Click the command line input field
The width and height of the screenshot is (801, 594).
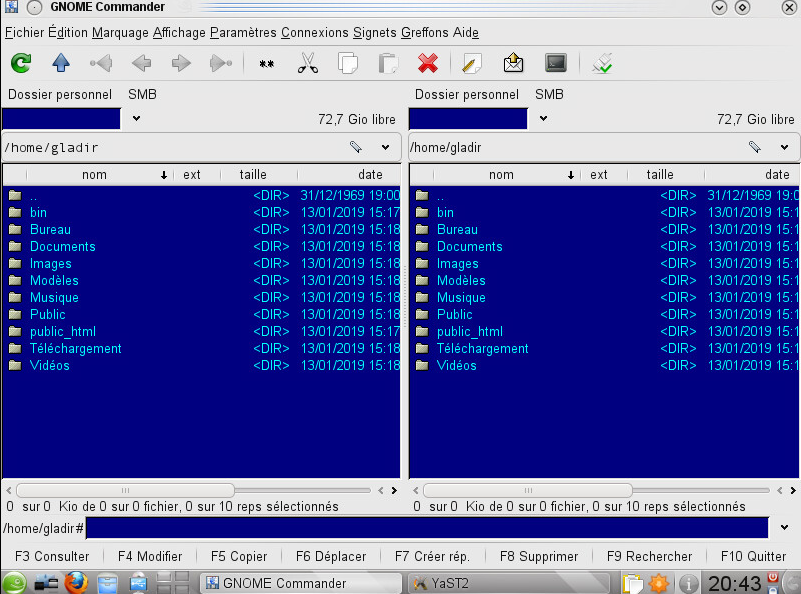coord(426,527)
